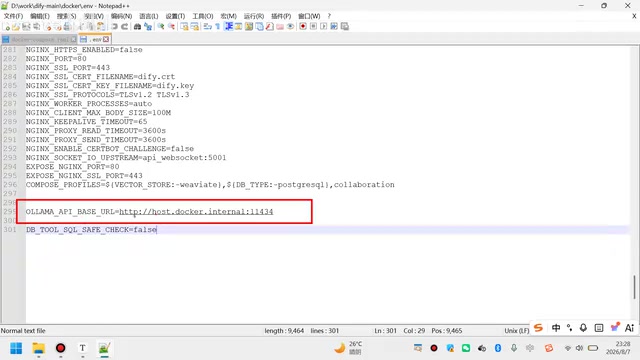
Task: Open the 编码(N) menu
Action: 121,16
